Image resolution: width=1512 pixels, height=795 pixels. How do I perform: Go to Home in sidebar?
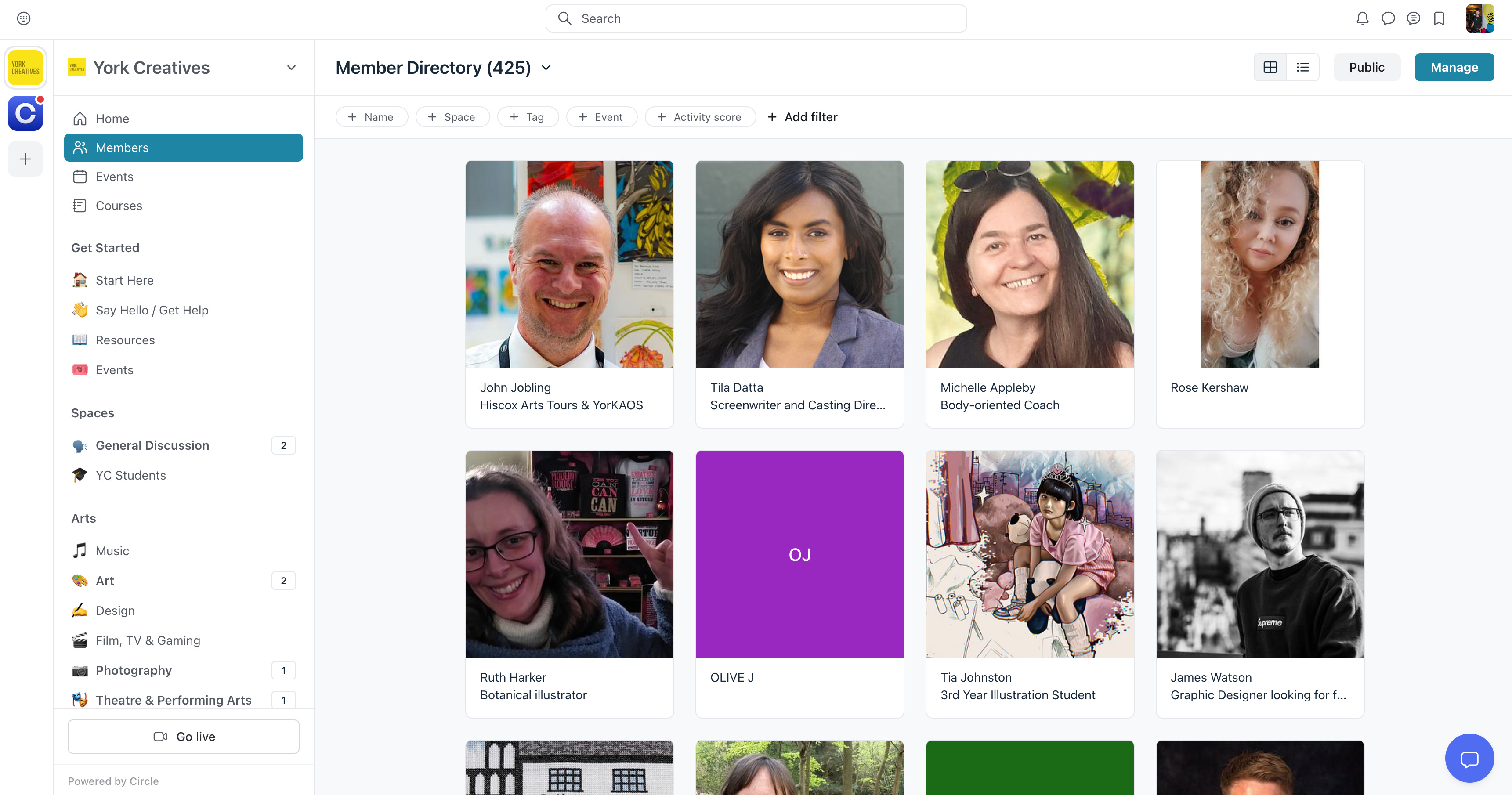pyautogui.click(x=184, y=119)
